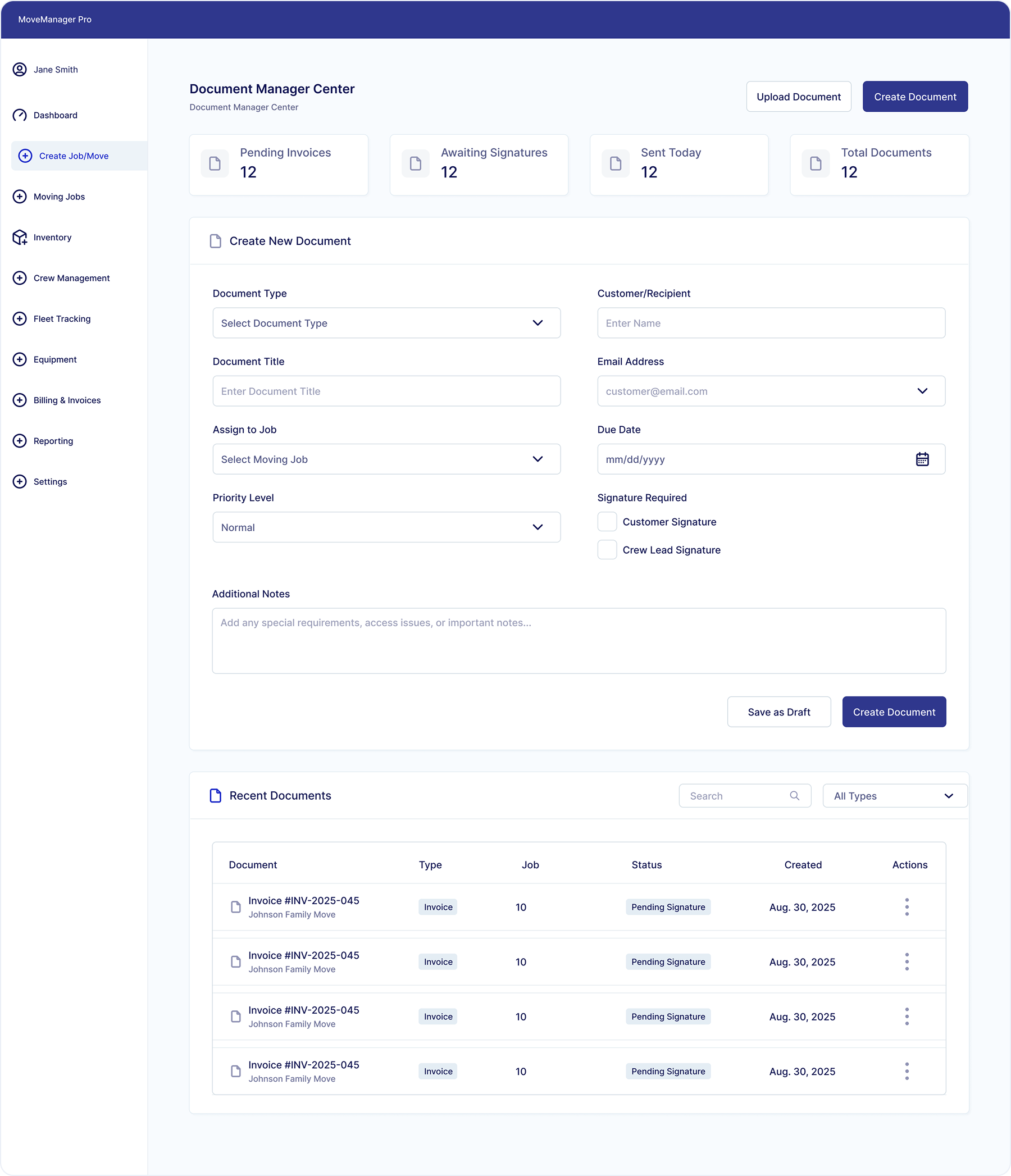Open actions menu for first invoice row
Viewport: 1011px width, 1176px height.
(x=907, y=907)
